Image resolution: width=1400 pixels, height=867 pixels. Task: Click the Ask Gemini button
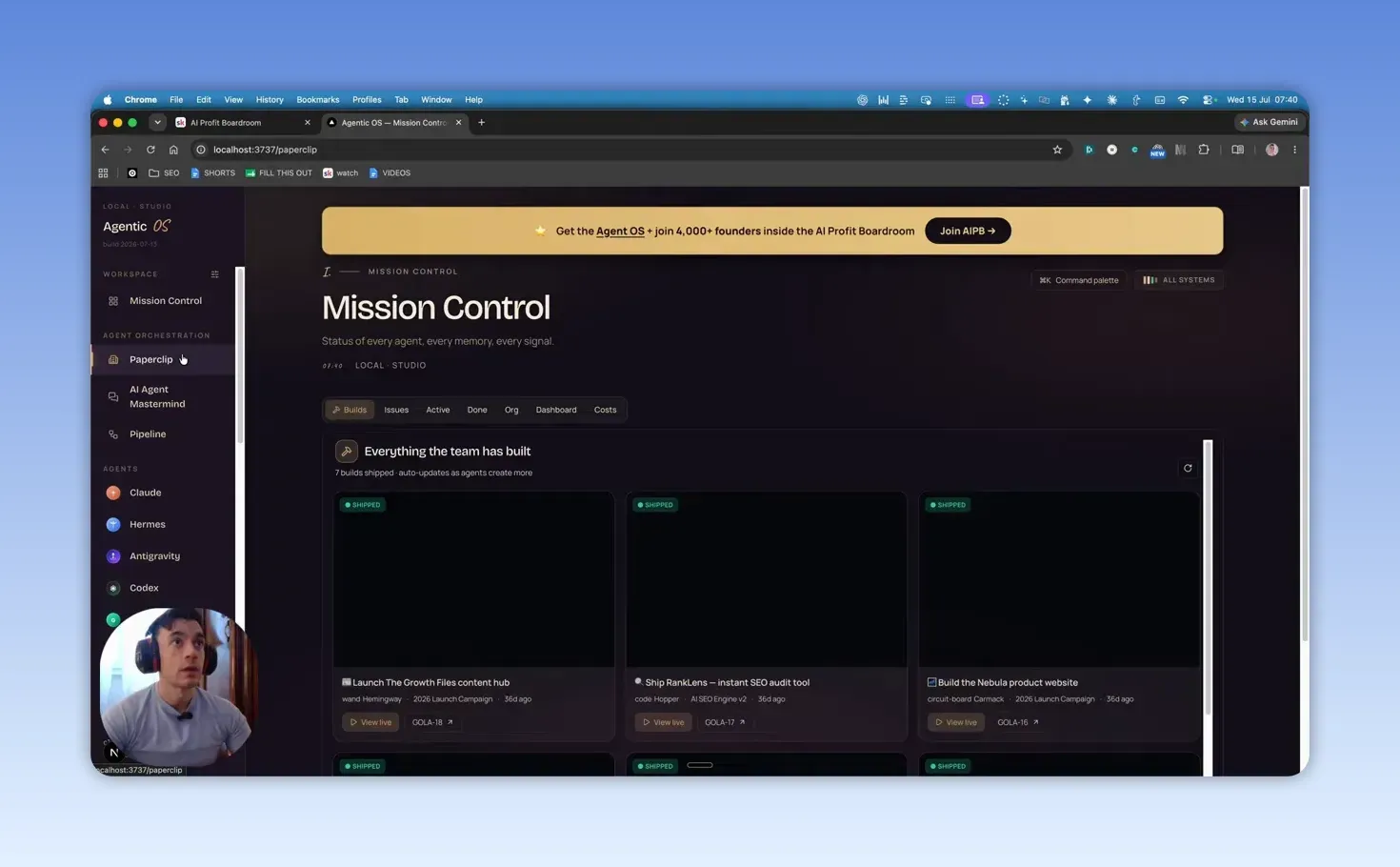click(1270, 122)
